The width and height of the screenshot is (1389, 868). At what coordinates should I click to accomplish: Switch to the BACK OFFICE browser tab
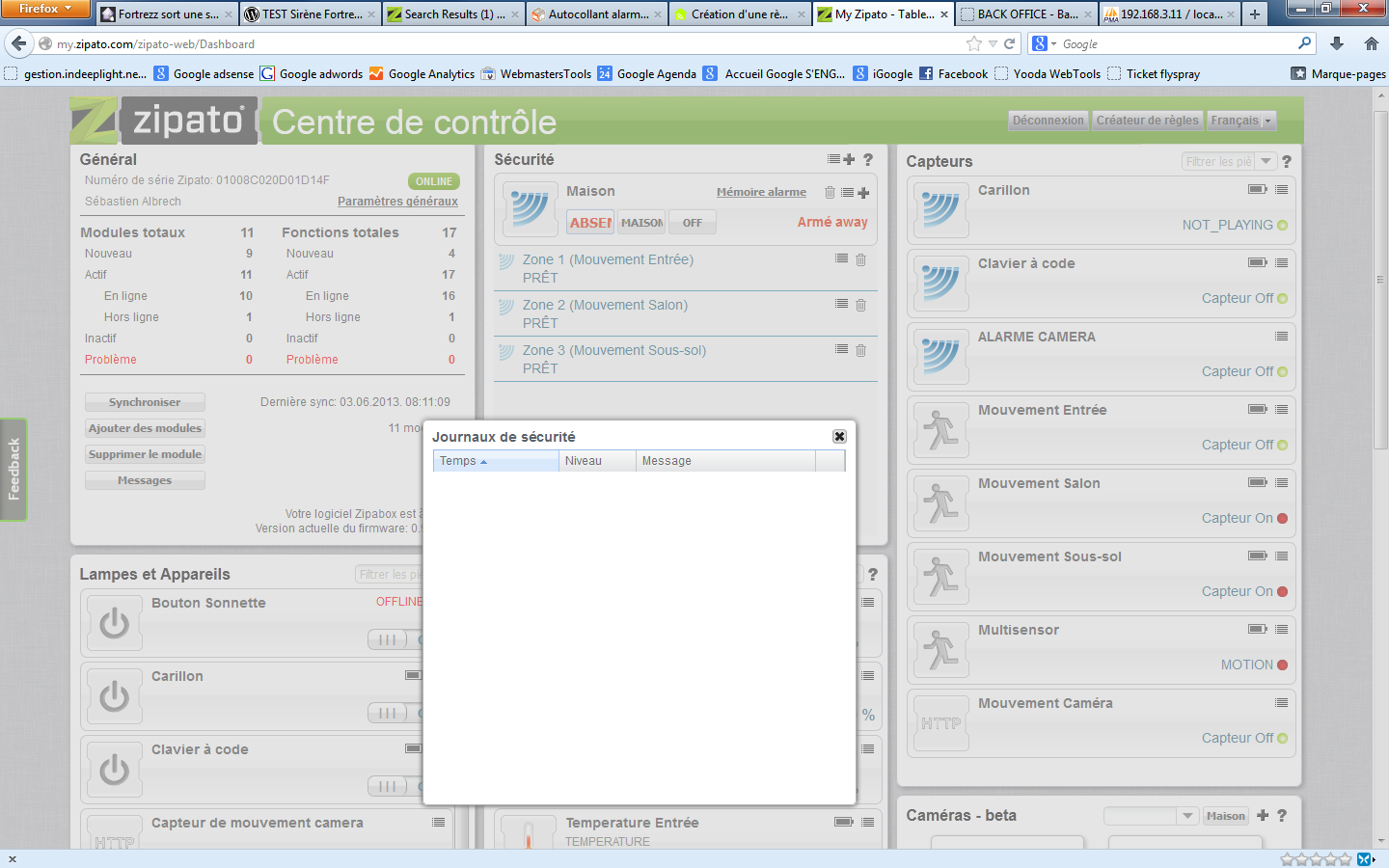tap(1026, 14)
